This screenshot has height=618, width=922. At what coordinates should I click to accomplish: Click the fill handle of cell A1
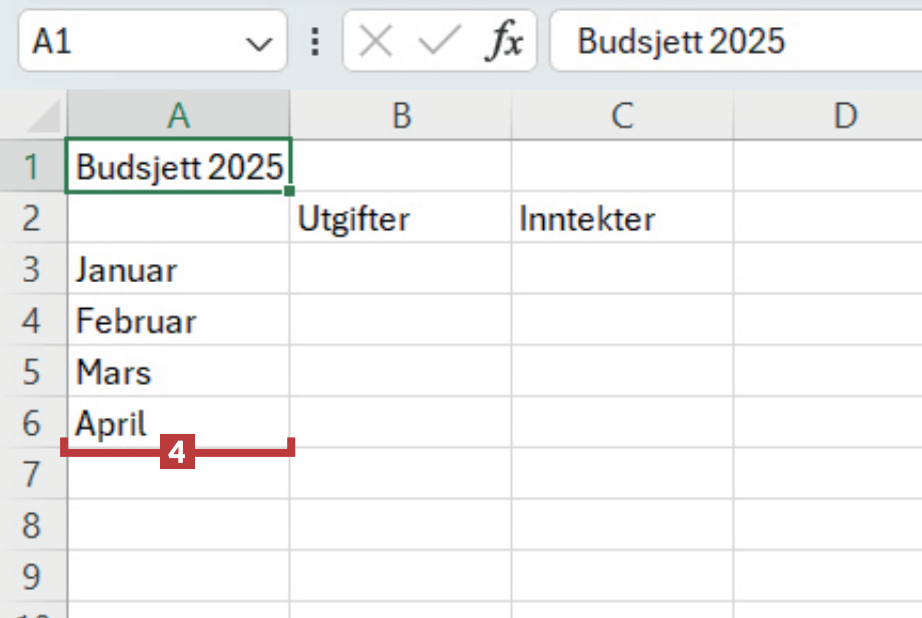click(x=289, y=190)
